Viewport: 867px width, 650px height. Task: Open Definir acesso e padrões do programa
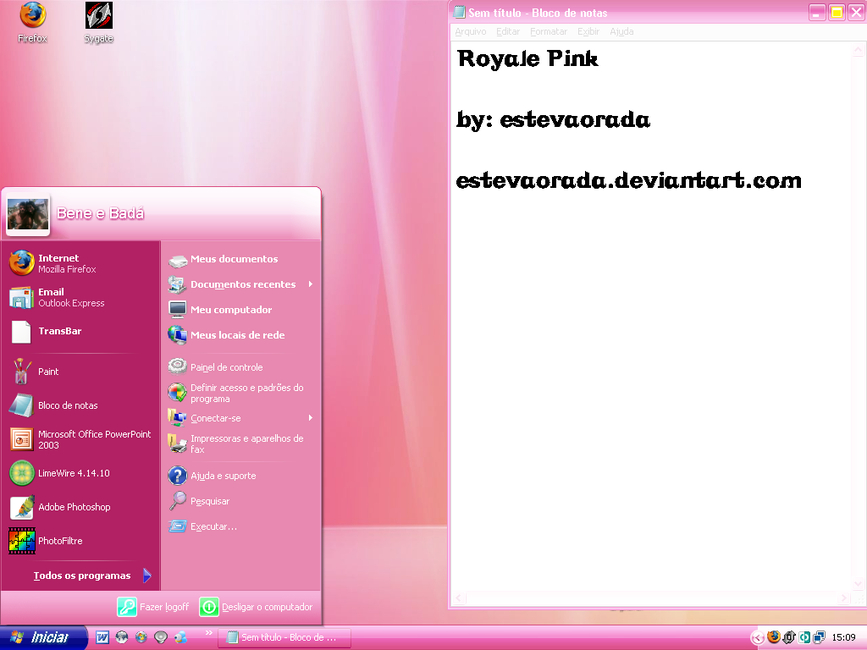point(241,393)
